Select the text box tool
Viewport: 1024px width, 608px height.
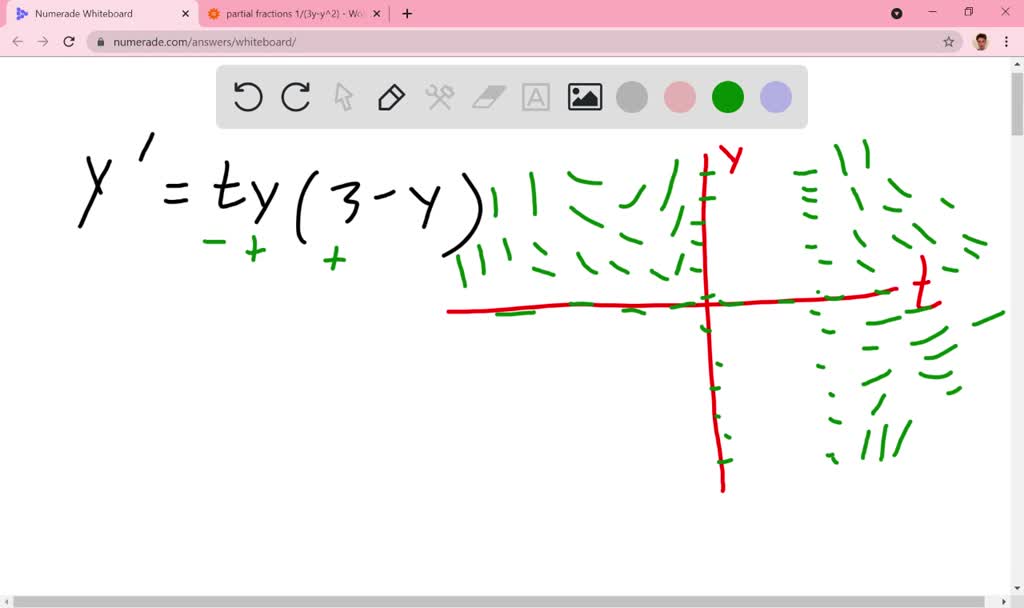click(x=535, y=97)
